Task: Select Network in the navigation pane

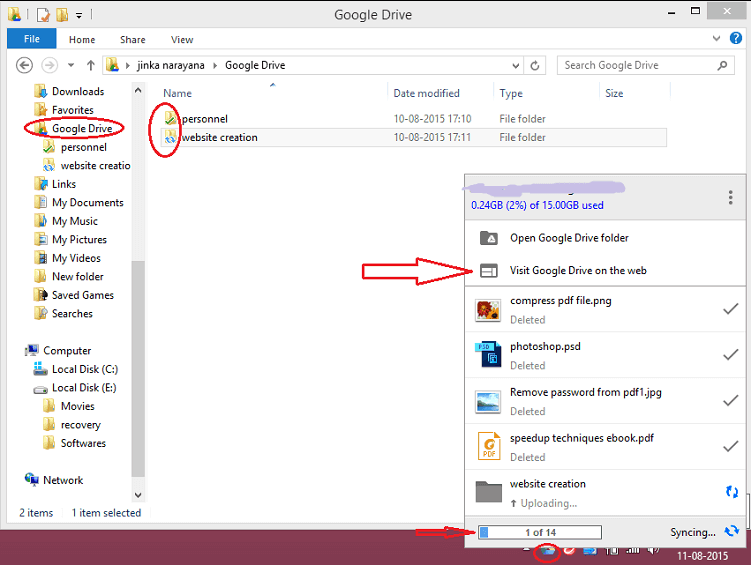Action: coord(63,480)
